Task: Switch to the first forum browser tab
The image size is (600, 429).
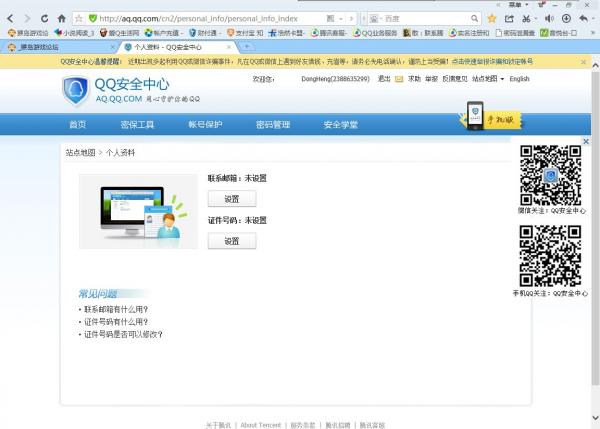Action: [57, 47]
